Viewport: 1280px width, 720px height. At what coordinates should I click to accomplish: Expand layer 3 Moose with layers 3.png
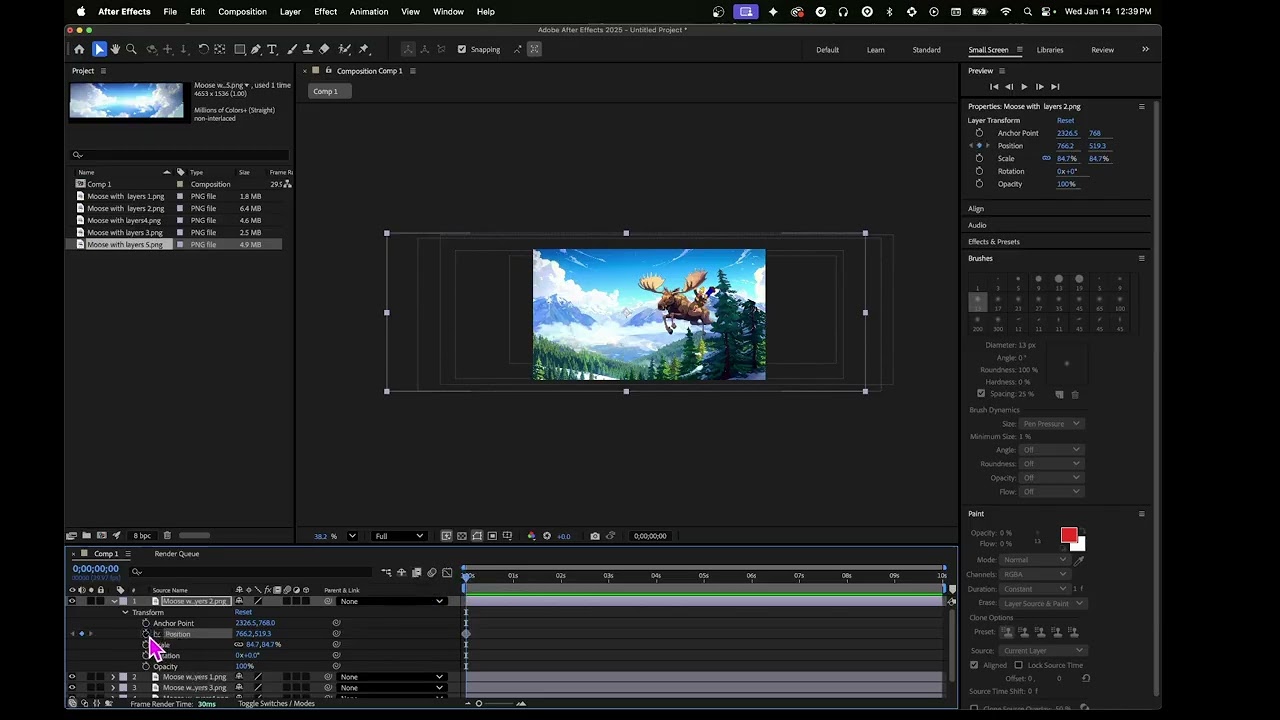[113, 688]
